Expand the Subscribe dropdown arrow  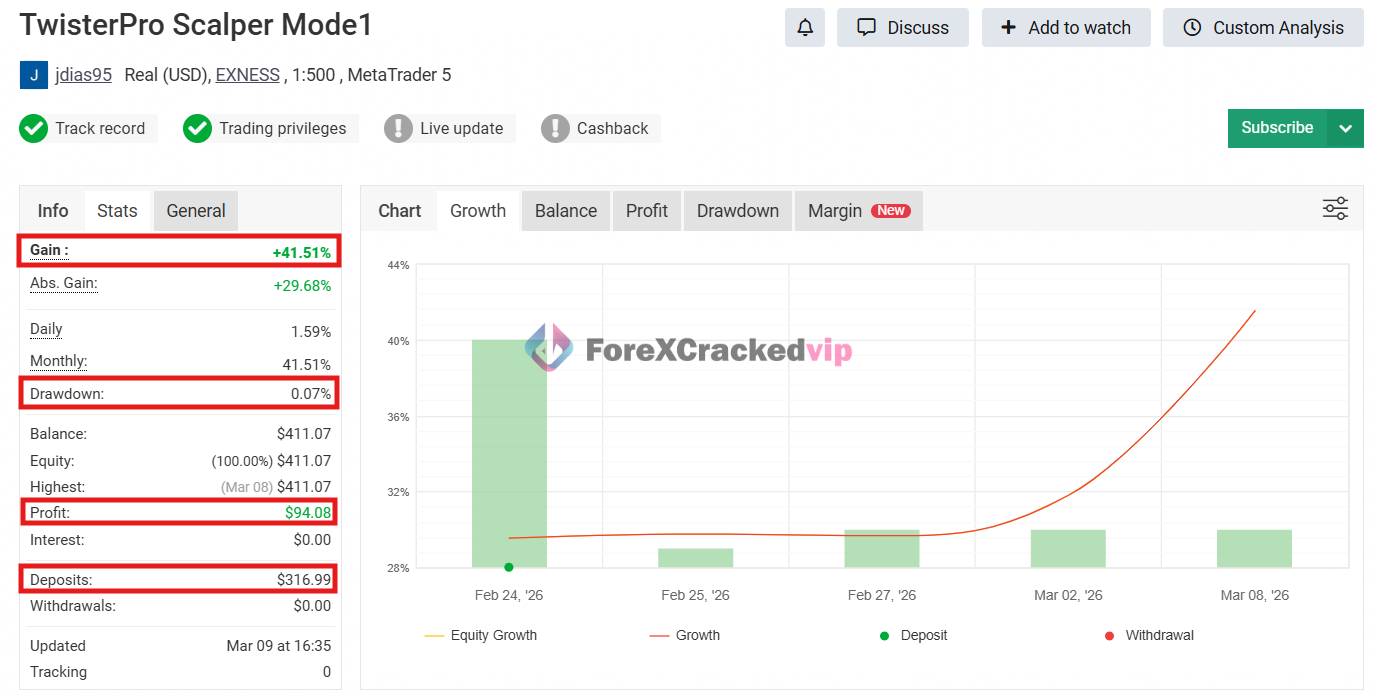click(x=1345, y=128)
